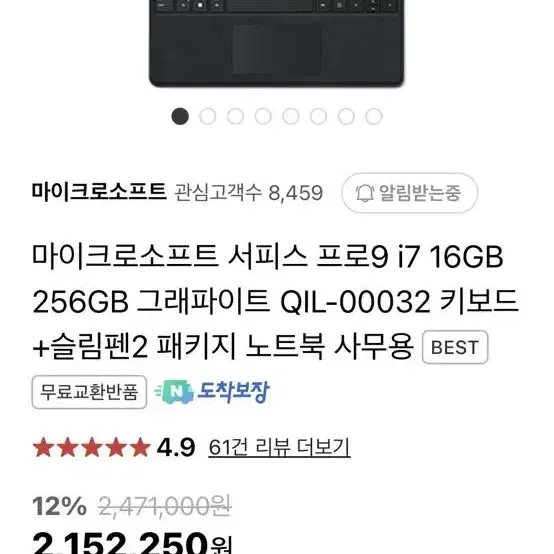Show the seventh carousel image dot

(346, 116)
